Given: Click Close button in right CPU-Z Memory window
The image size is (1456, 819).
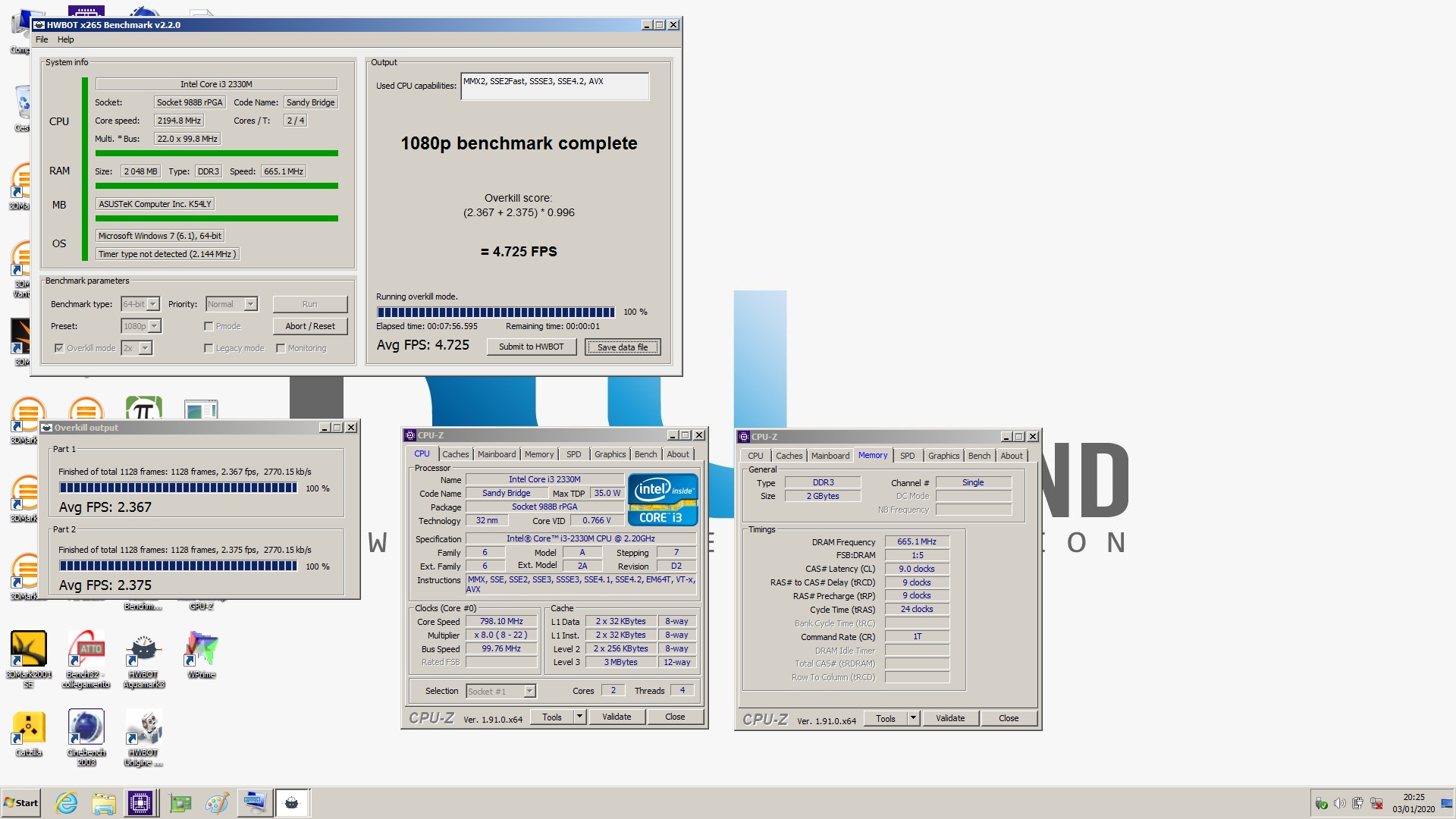Looking at the screenshot, I should (x=1009, y=718).
